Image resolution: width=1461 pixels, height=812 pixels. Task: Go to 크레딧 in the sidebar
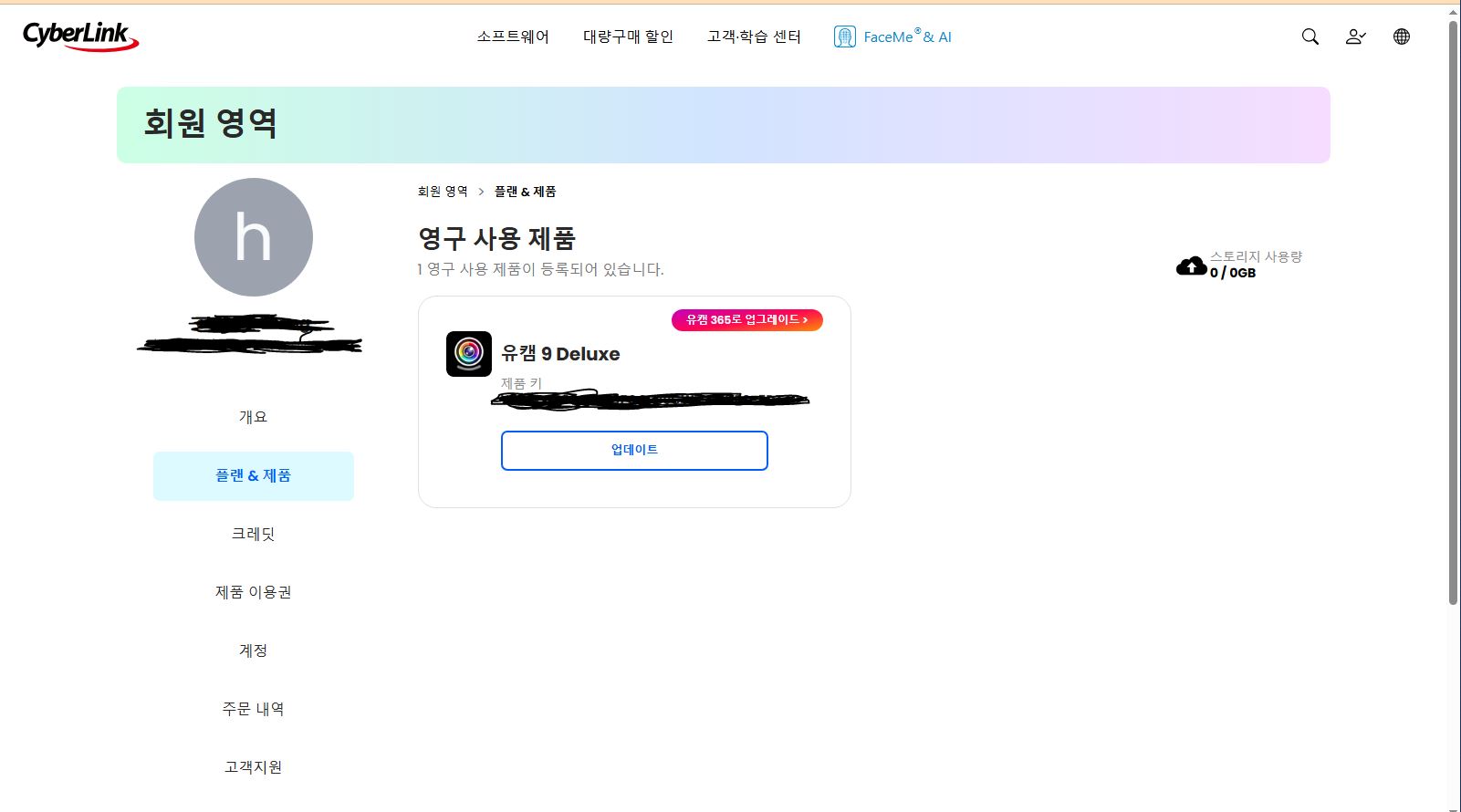254,534
